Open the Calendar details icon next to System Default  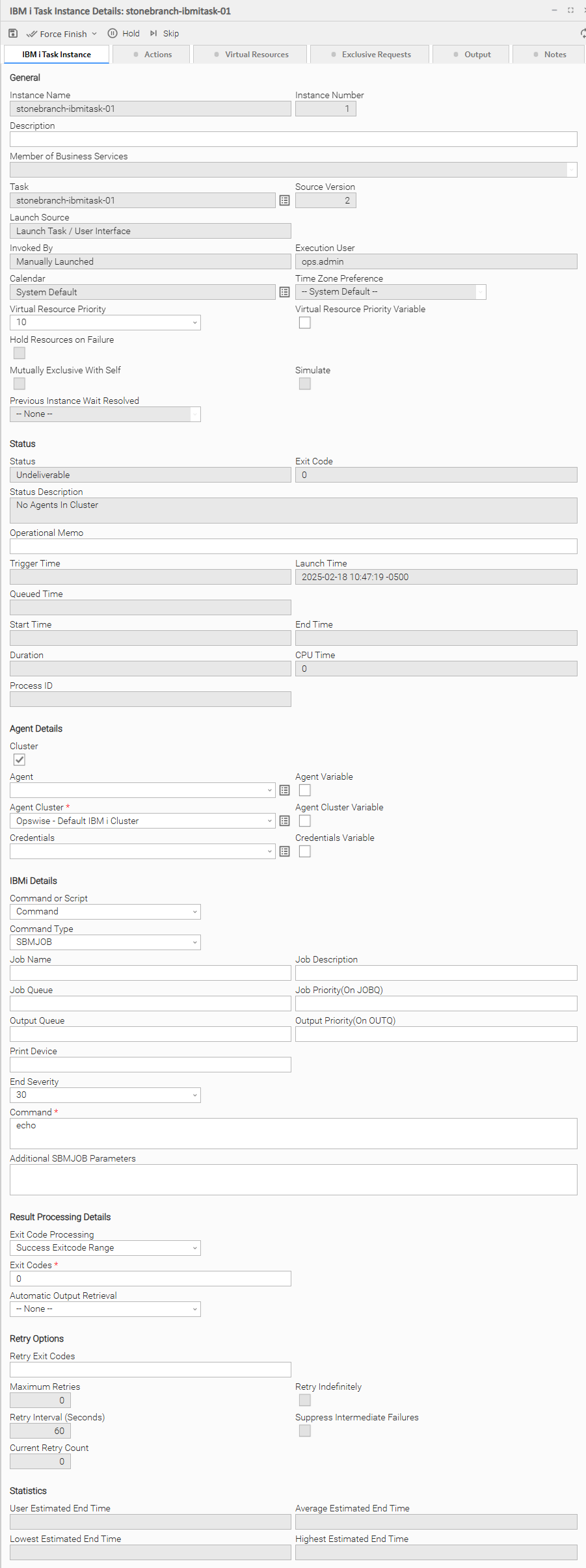pos(284,292)
